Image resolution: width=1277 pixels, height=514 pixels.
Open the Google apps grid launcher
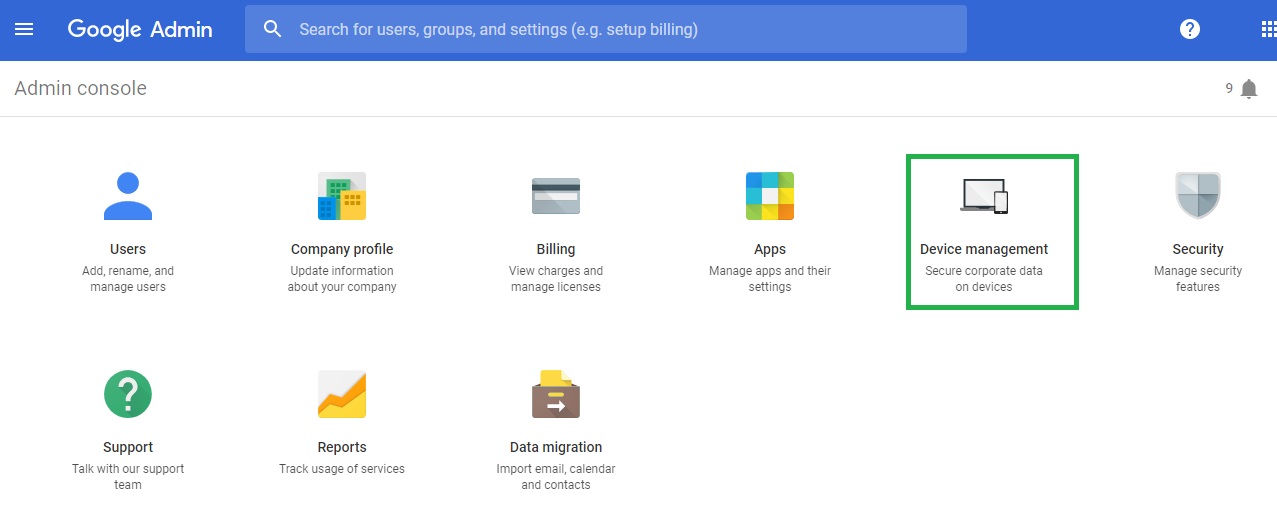click(x=1269, y=29)
